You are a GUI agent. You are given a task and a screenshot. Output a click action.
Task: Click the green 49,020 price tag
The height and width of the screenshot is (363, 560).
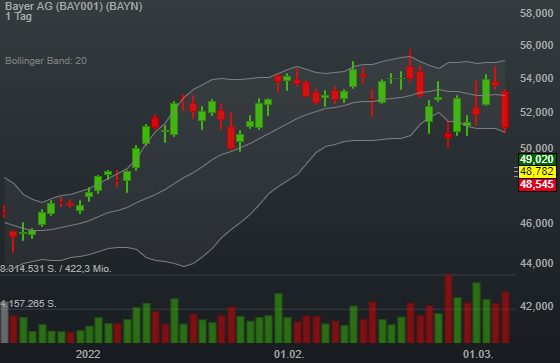pyautogui.click(x=537, y=159)
